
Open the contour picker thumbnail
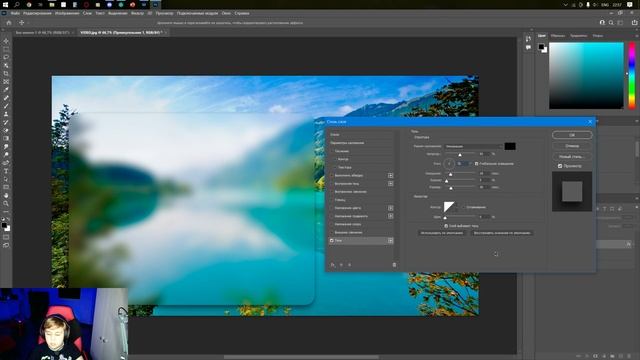[x=449, y=207]
